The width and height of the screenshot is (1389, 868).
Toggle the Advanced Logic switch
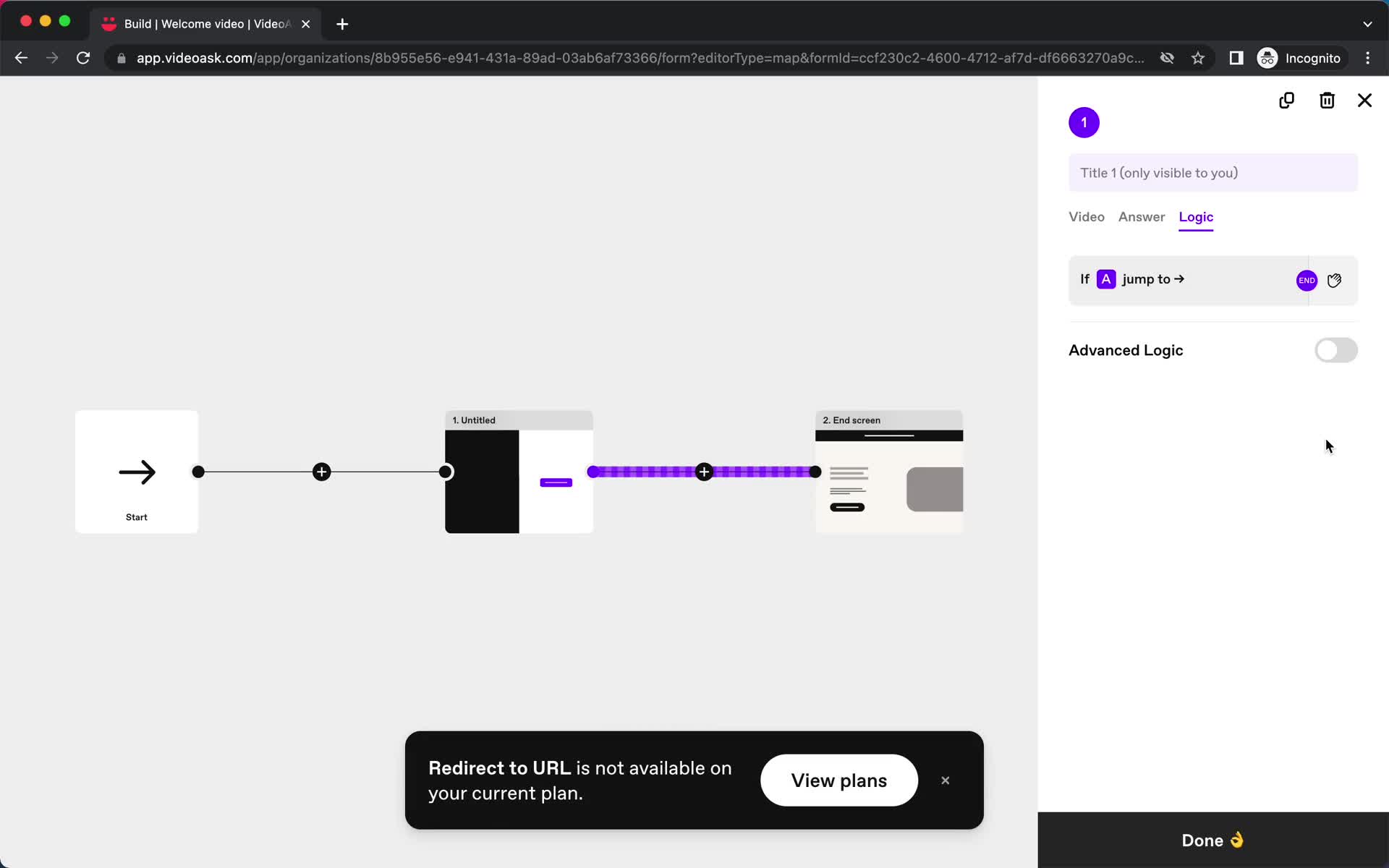[1335, 350]
